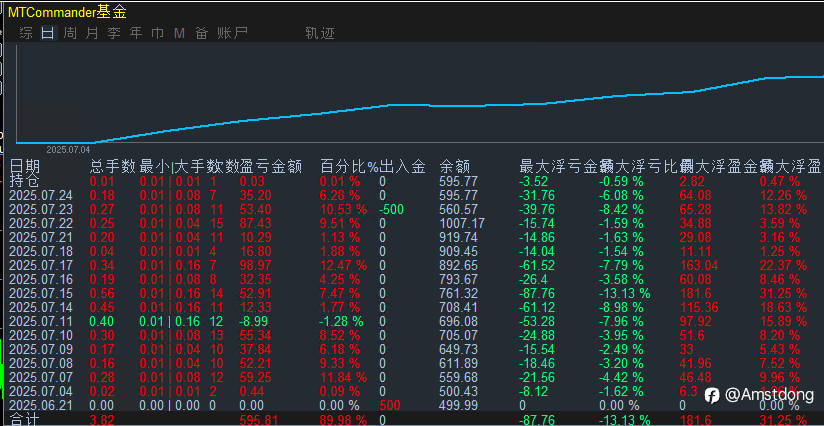Click the 合计 totals row label

tap(25, 419)
